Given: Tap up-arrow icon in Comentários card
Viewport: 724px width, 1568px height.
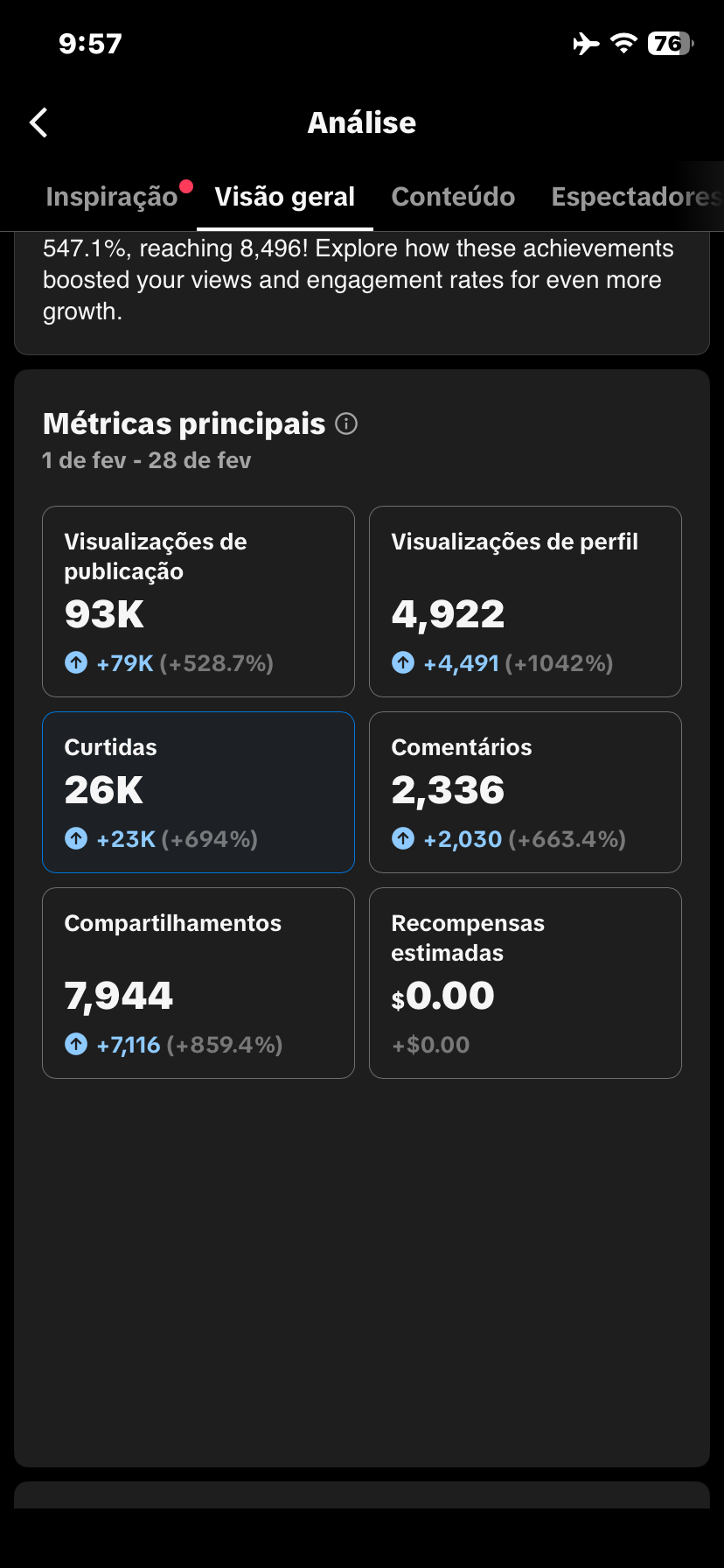Looking at the screenshot, I should pos(403,839).
